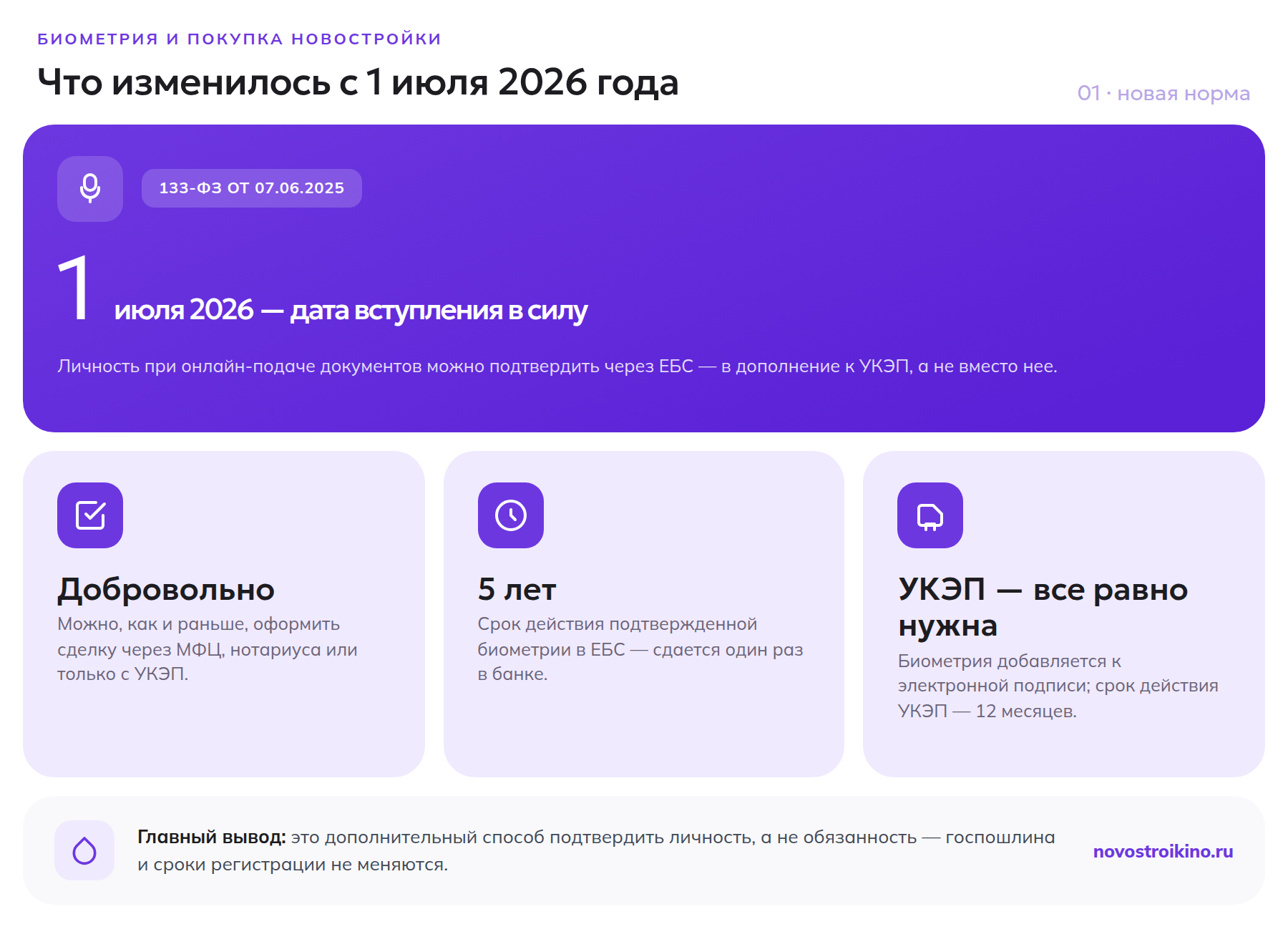Open the novostroikino.ru link
This screenshot has height=952, width=1288.
(x=1163, y=851)
